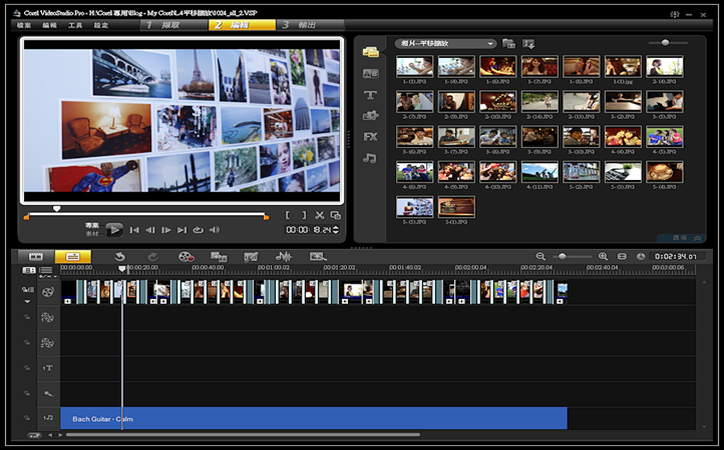Click the enlarge preview window icon

point(336,215)
